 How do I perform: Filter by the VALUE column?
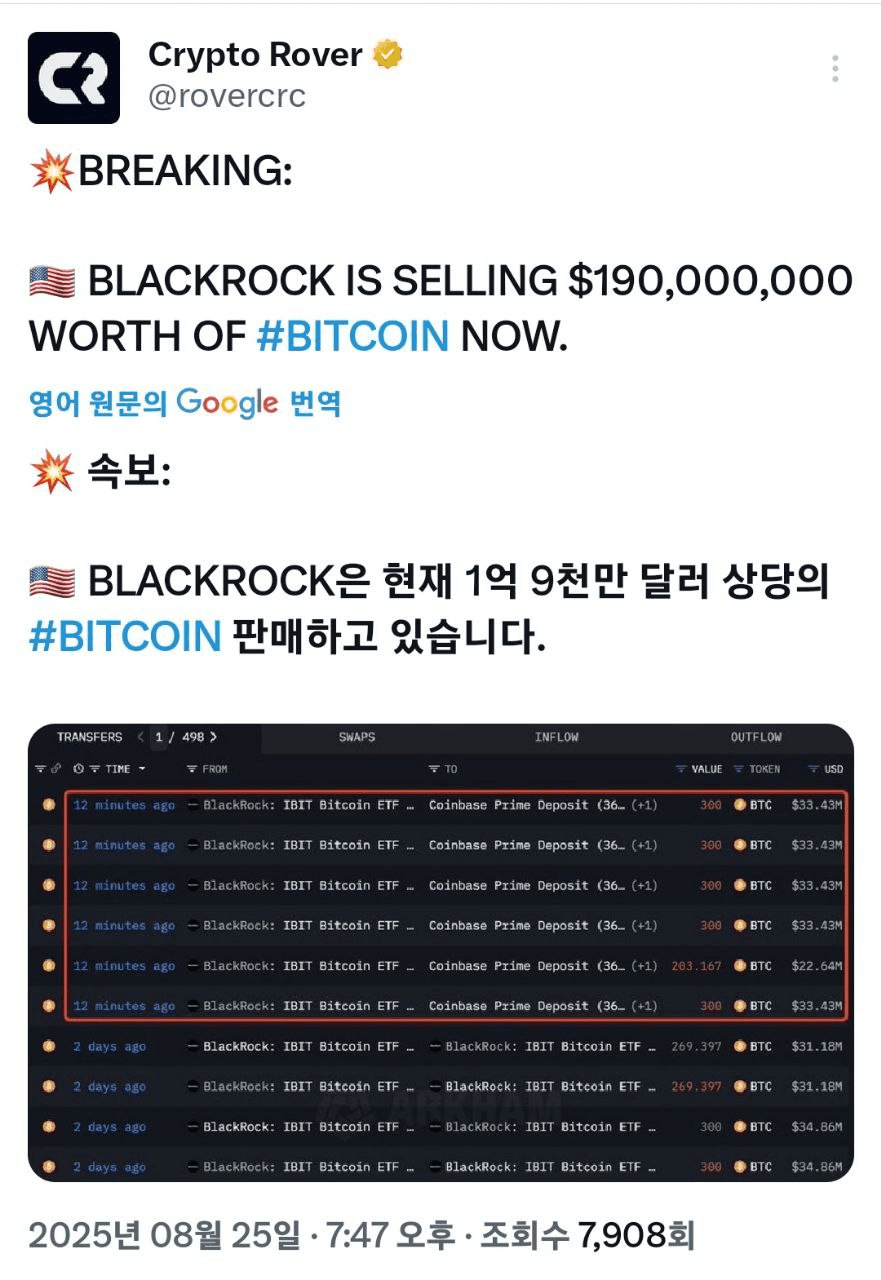[x=699, y=769]
